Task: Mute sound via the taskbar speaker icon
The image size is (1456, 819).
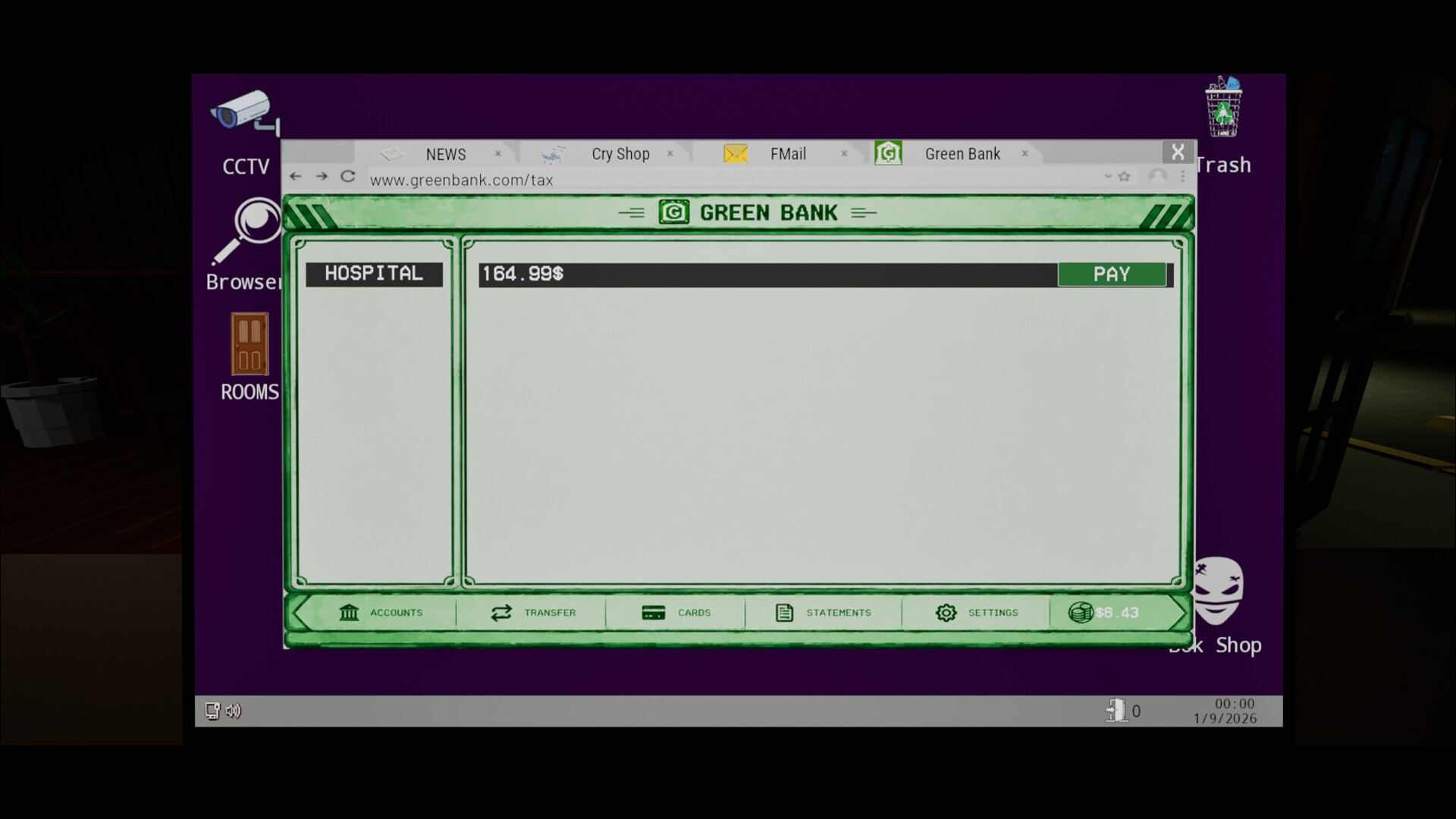Action: click(234, 711)
